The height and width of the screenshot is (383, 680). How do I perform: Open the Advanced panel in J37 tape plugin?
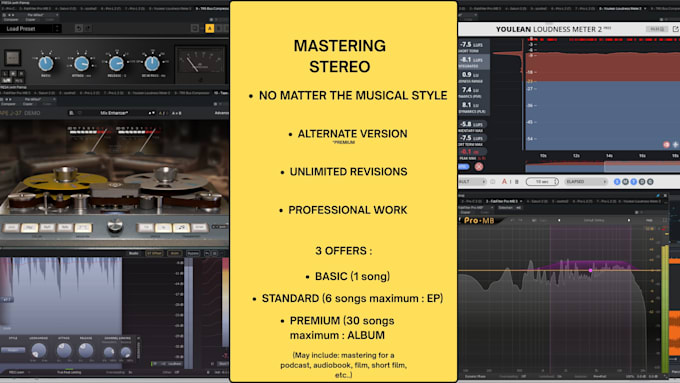point(221,113)
